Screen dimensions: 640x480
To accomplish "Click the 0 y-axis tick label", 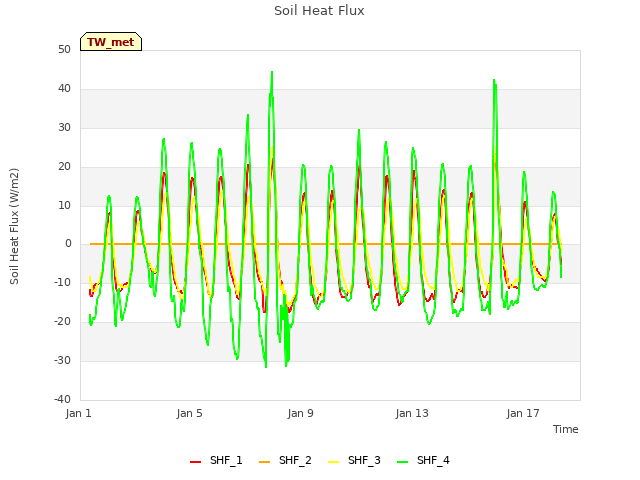I will tap(68, 244).
